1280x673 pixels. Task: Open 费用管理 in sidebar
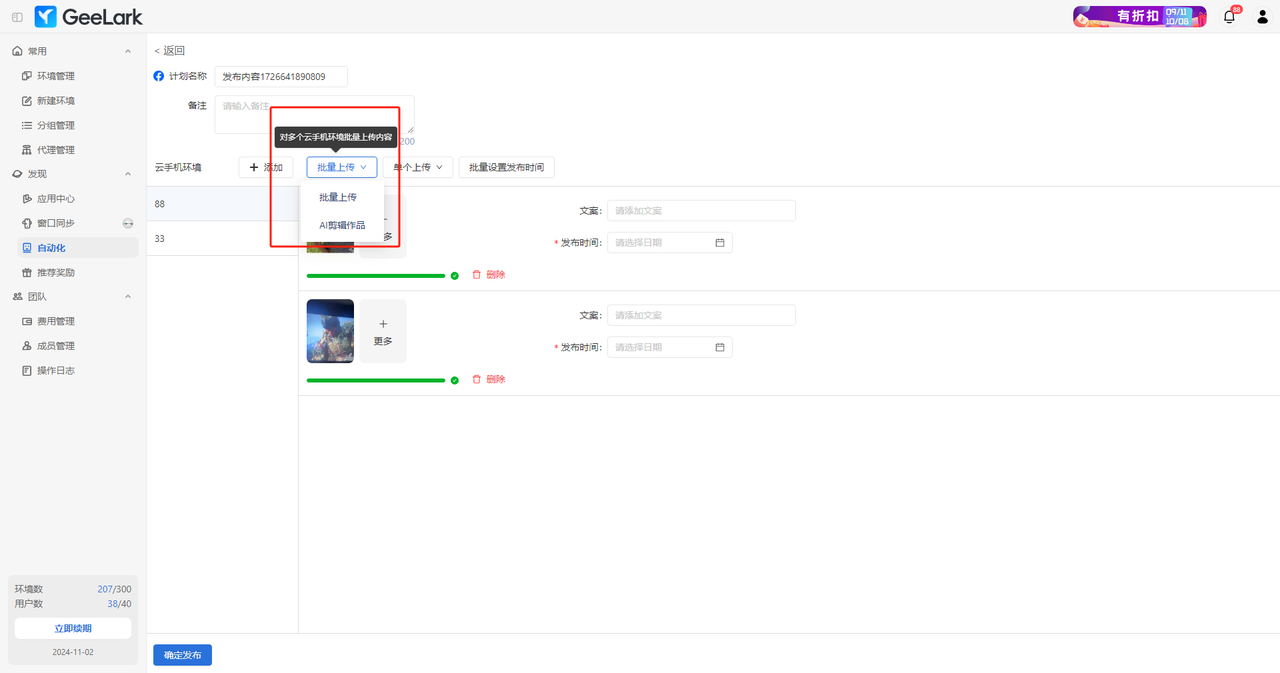pos(56,321)
